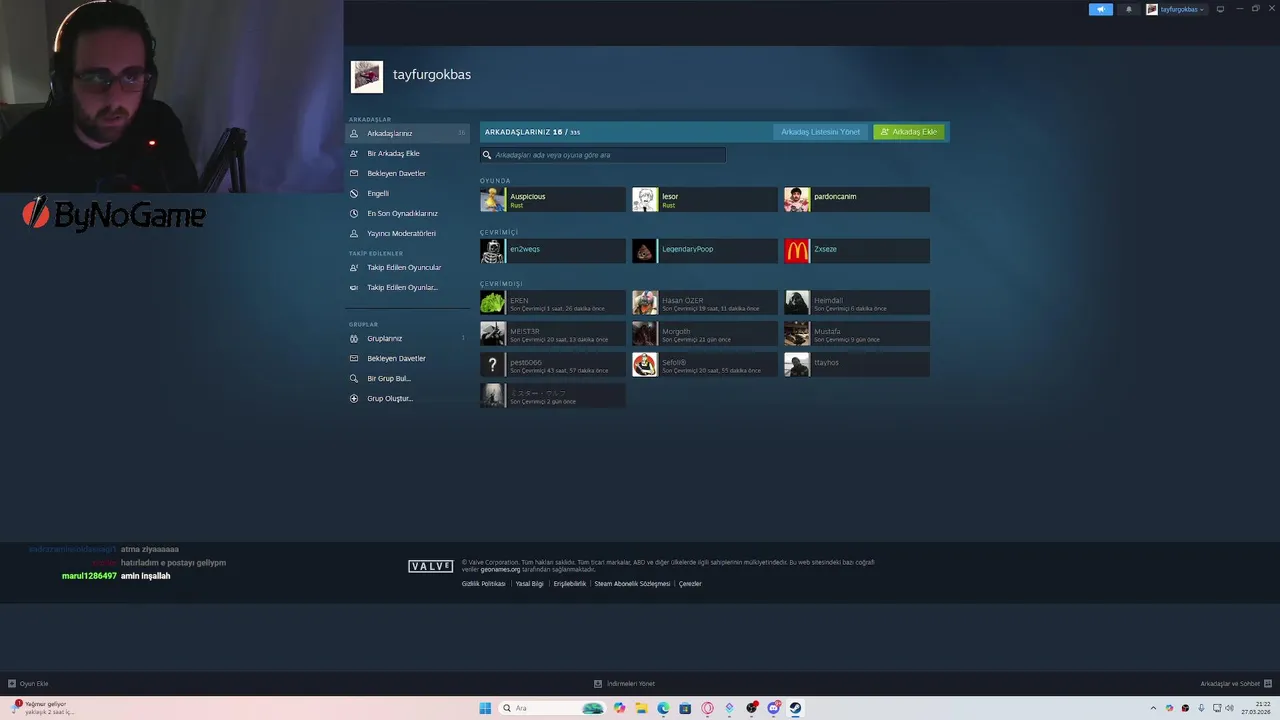This screenshot has height=720, width=1280.
Task: Open the volume control in system tray
Action: [x=1230, y=708]
